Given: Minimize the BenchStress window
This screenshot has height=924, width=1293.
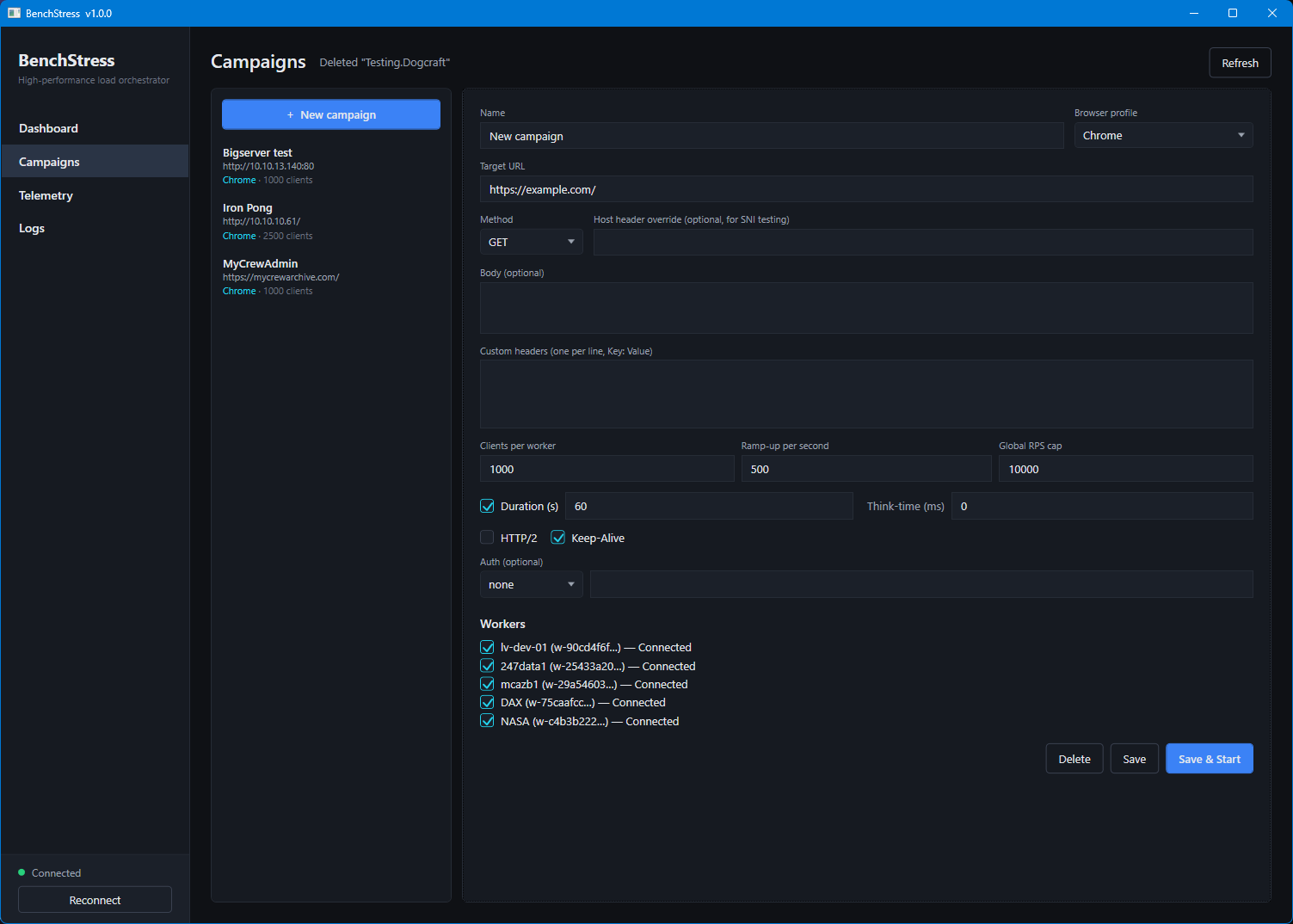Looking at the screenshot, I should point(1193,13).
